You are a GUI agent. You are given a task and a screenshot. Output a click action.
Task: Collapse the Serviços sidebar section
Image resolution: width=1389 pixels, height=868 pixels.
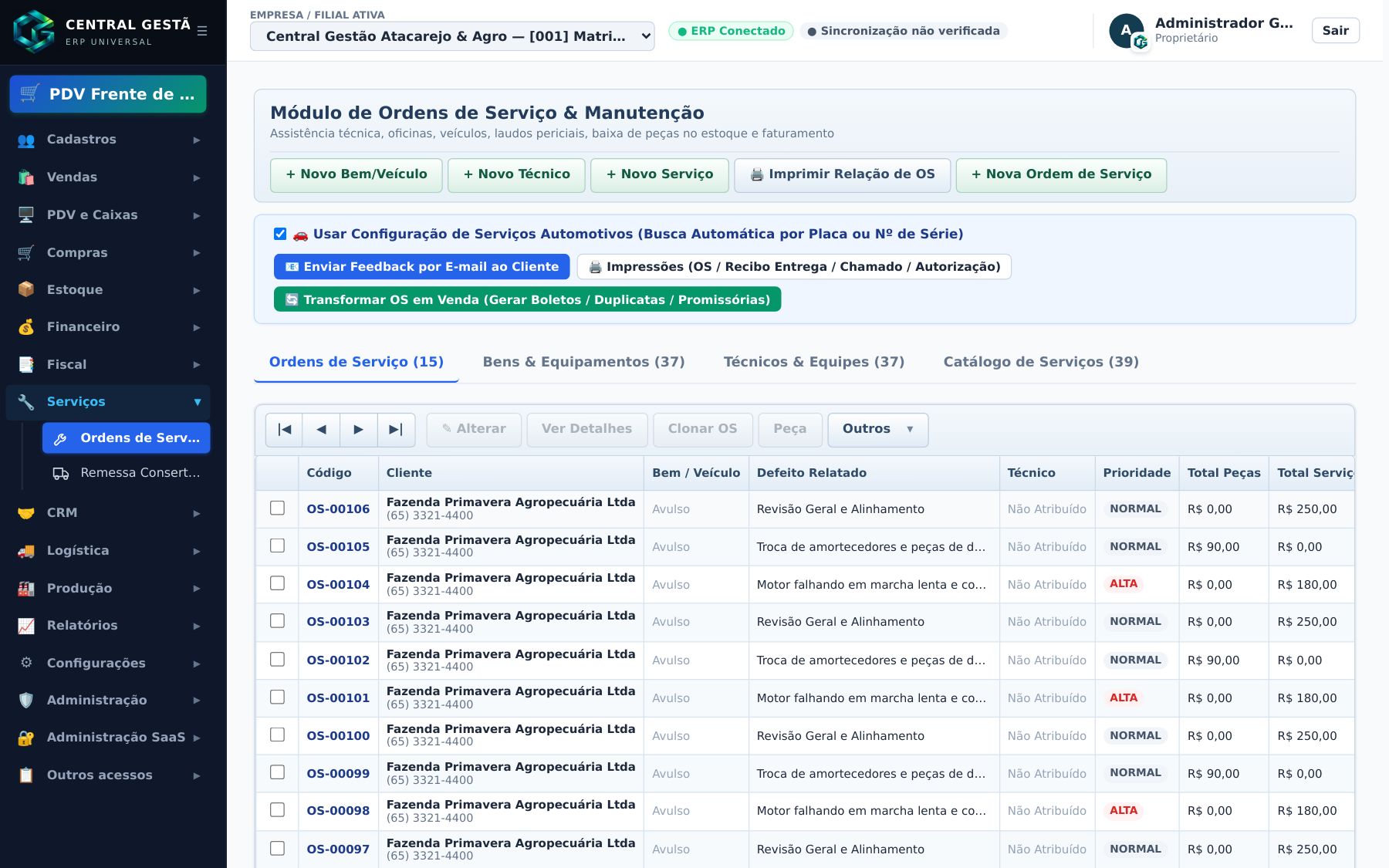(108, 402)
